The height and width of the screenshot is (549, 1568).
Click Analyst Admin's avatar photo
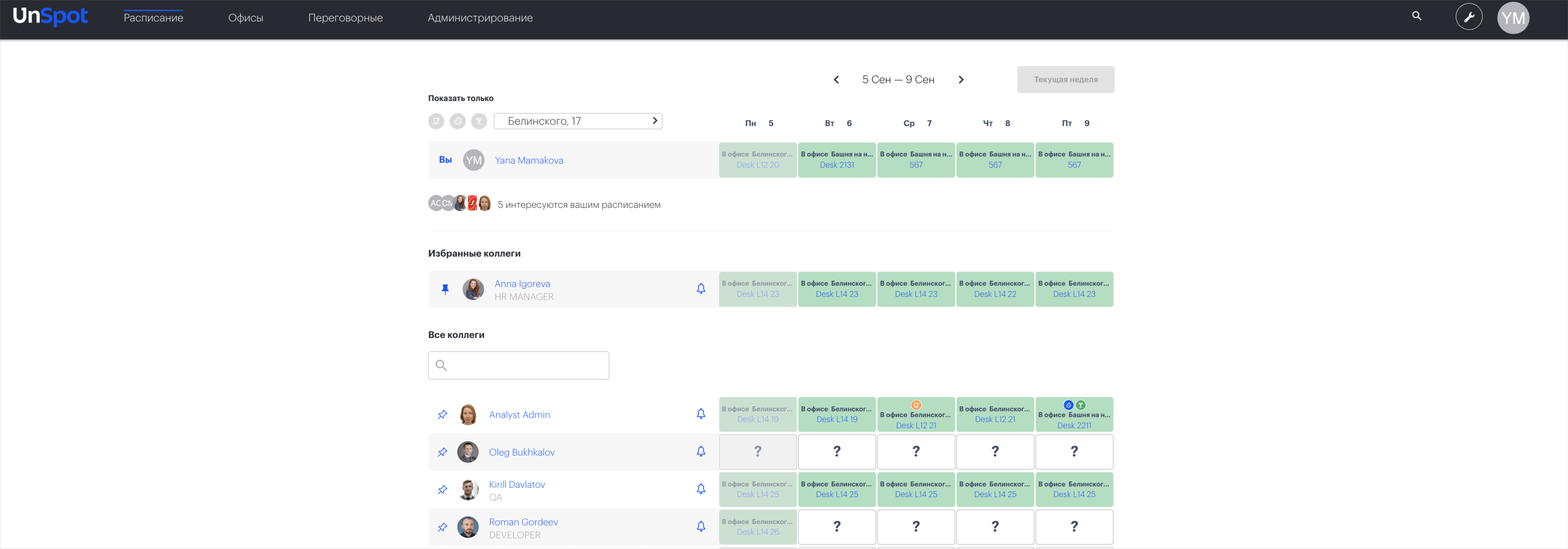(x=468, y=414)
